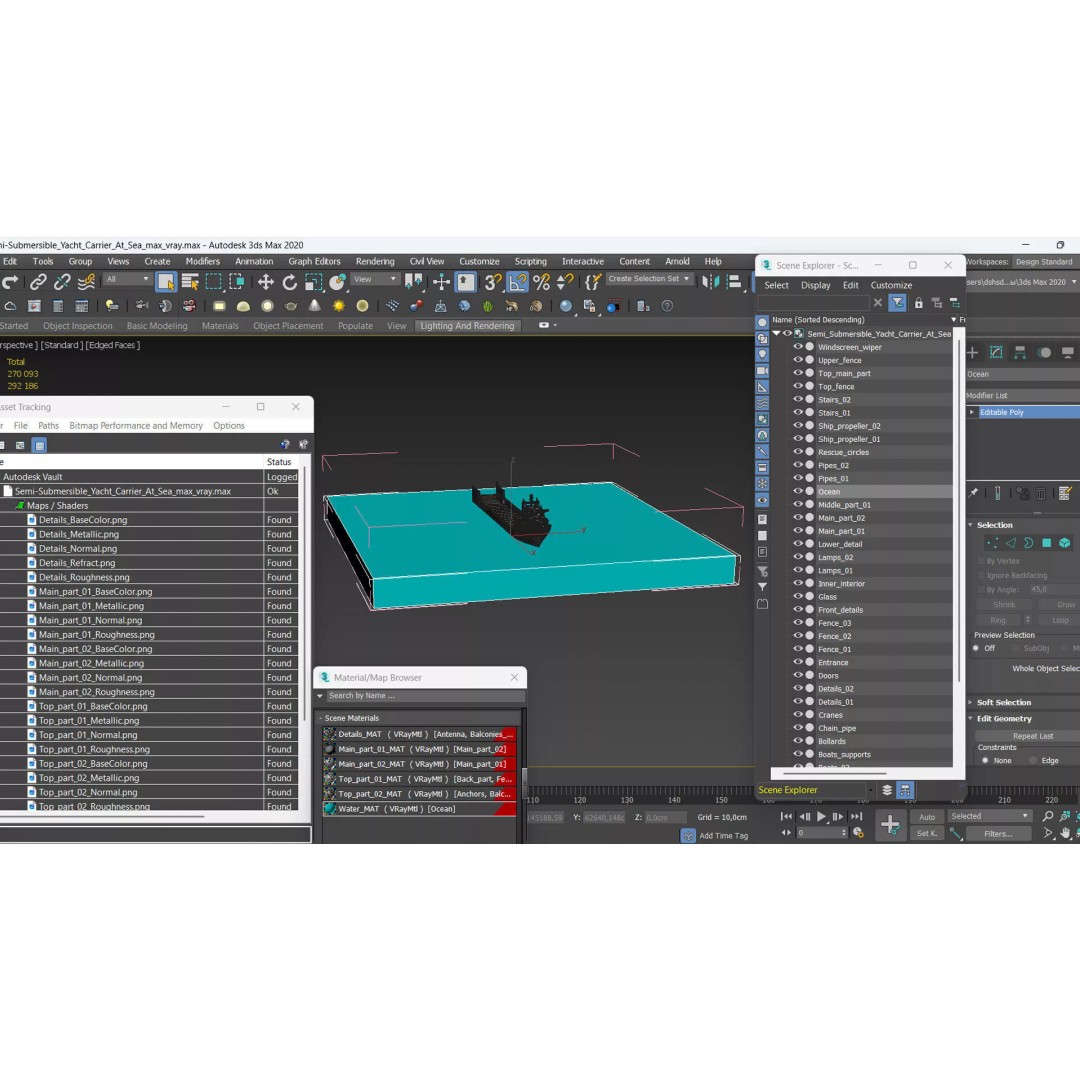
Task: Click the Search by Name field
Action: [425, 696]
